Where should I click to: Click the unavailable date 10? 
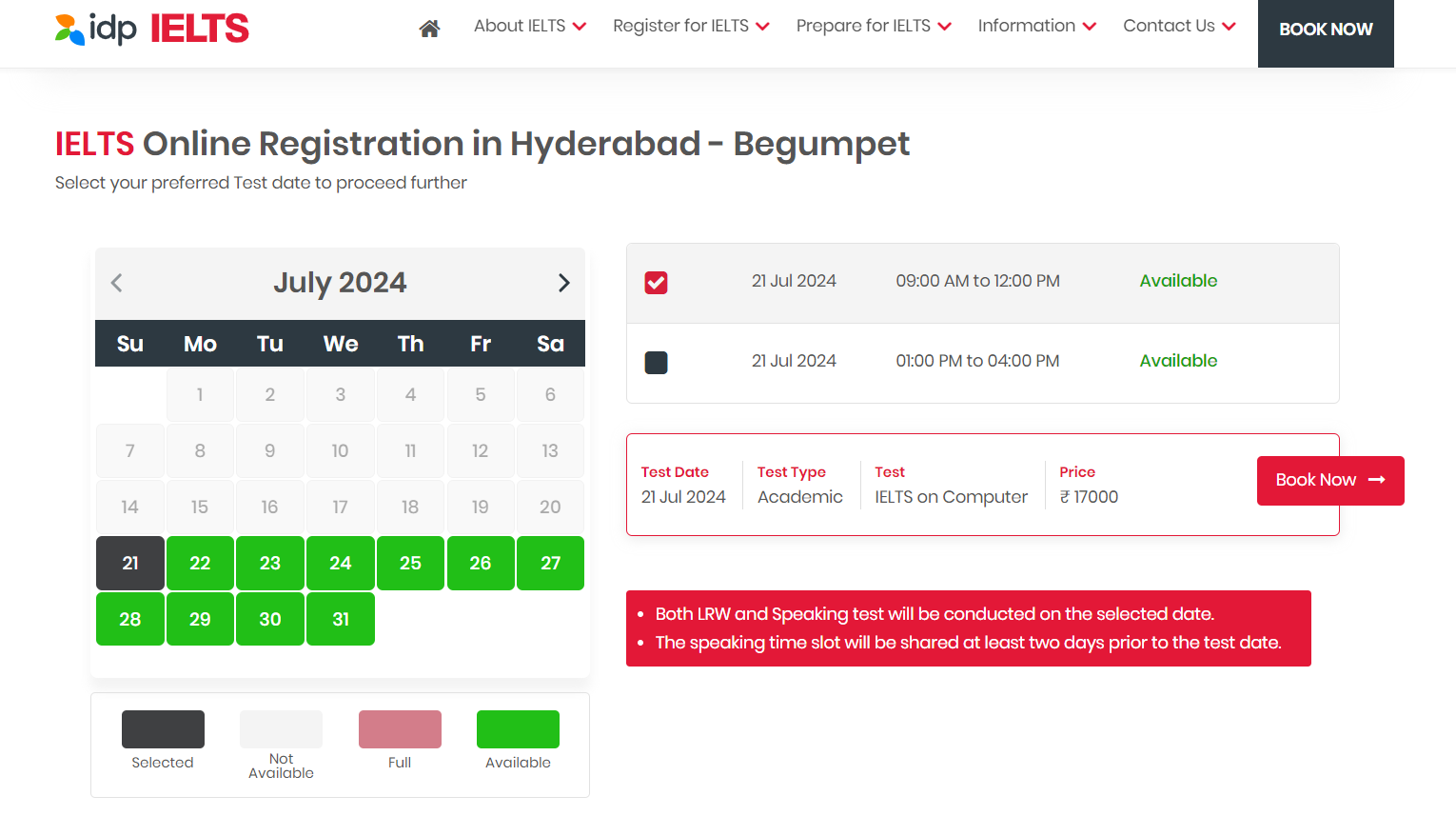point(341,450)
